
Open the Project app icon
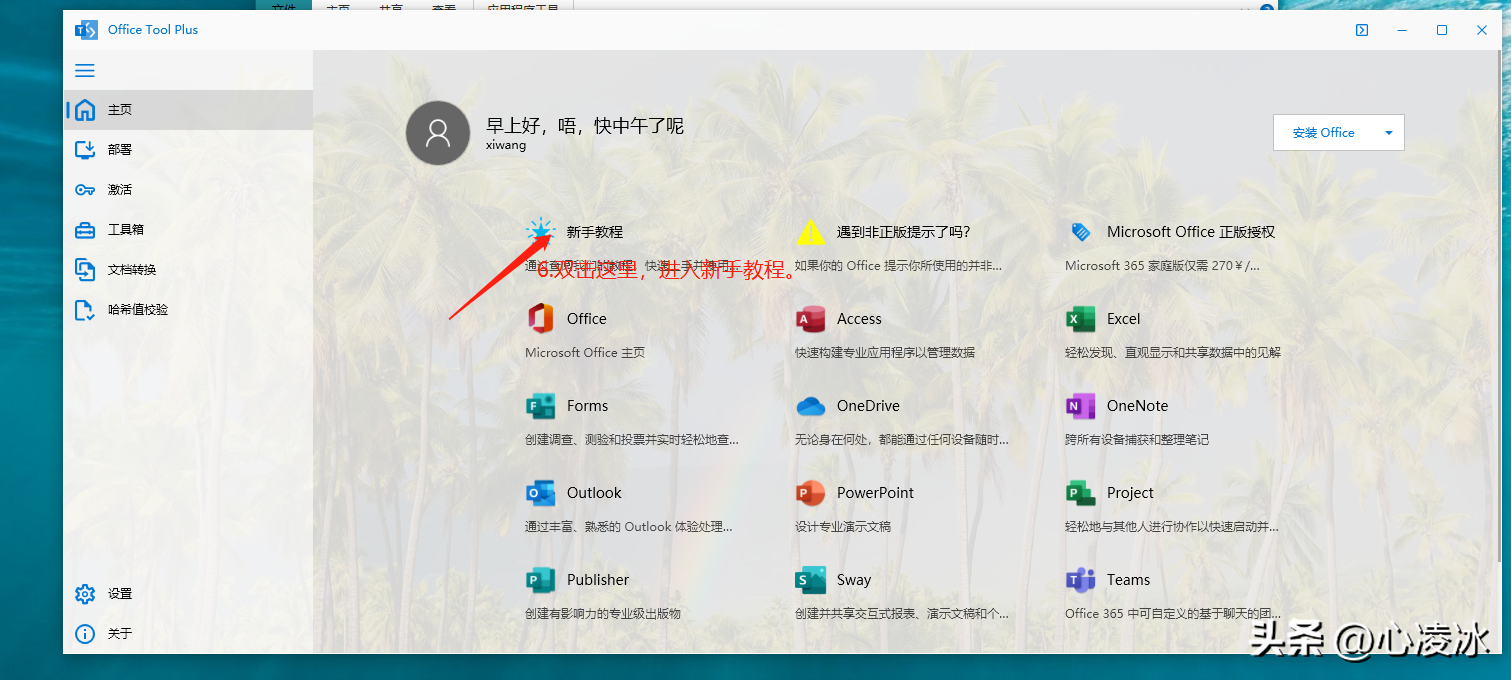point(1081,493)
